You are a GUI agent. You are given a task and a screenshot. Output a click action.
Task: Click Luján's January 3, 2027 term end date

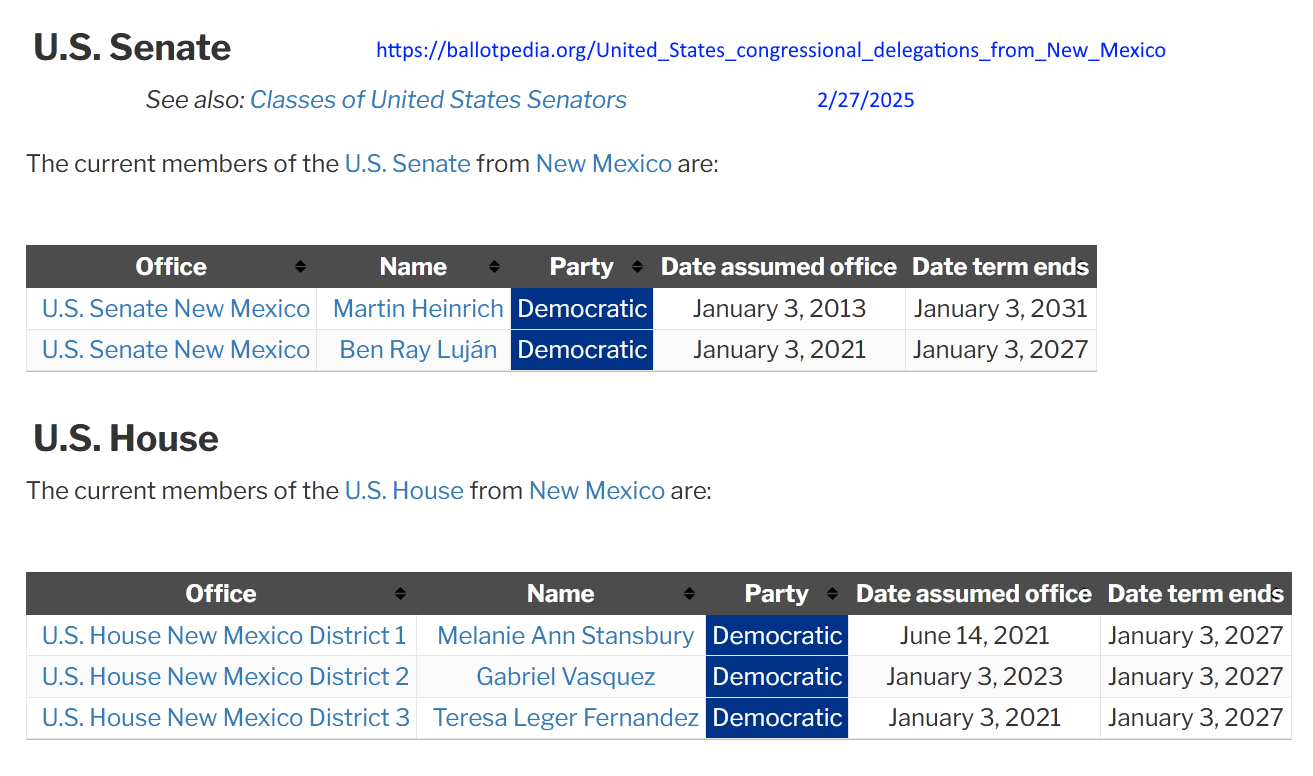pos(1000,350)
